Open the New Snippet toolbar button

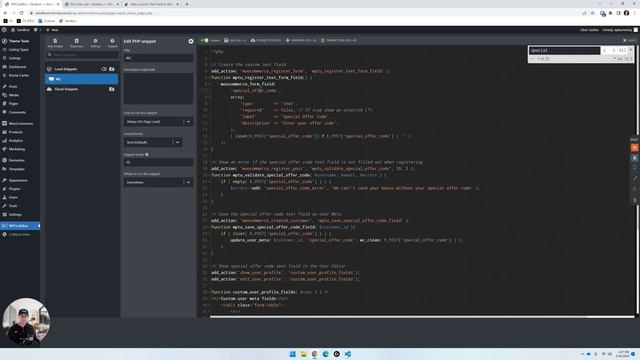55,43
